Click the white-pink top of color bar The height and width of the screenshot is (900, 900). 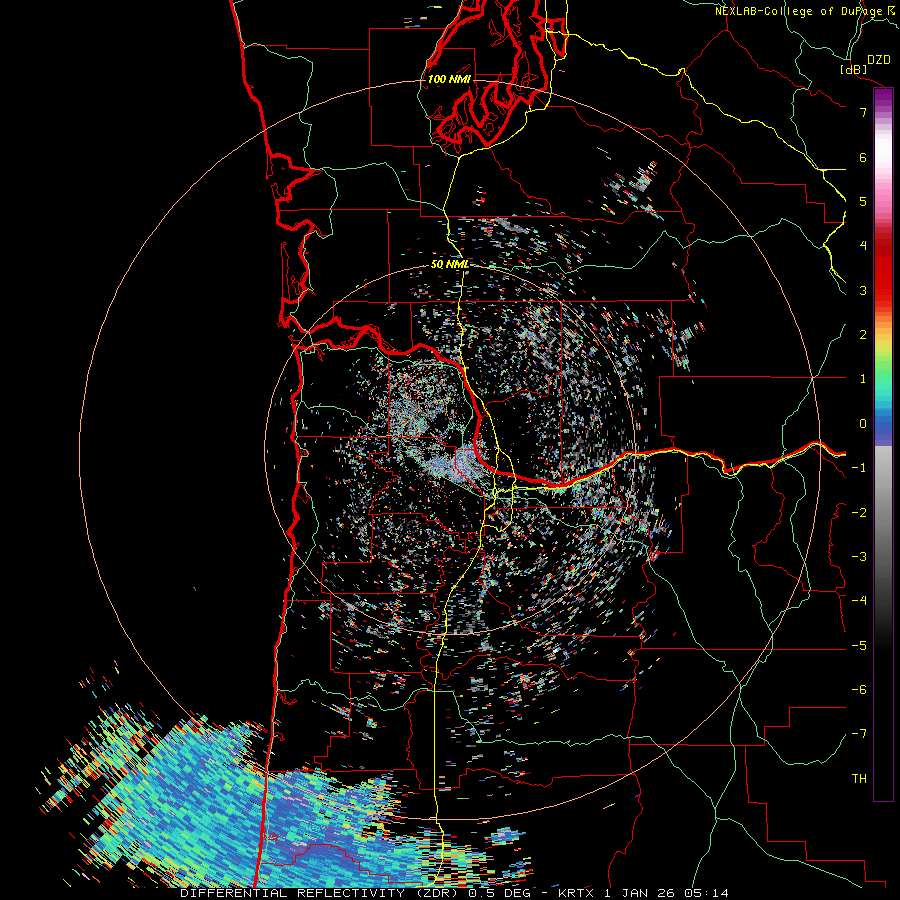point(883,149)
